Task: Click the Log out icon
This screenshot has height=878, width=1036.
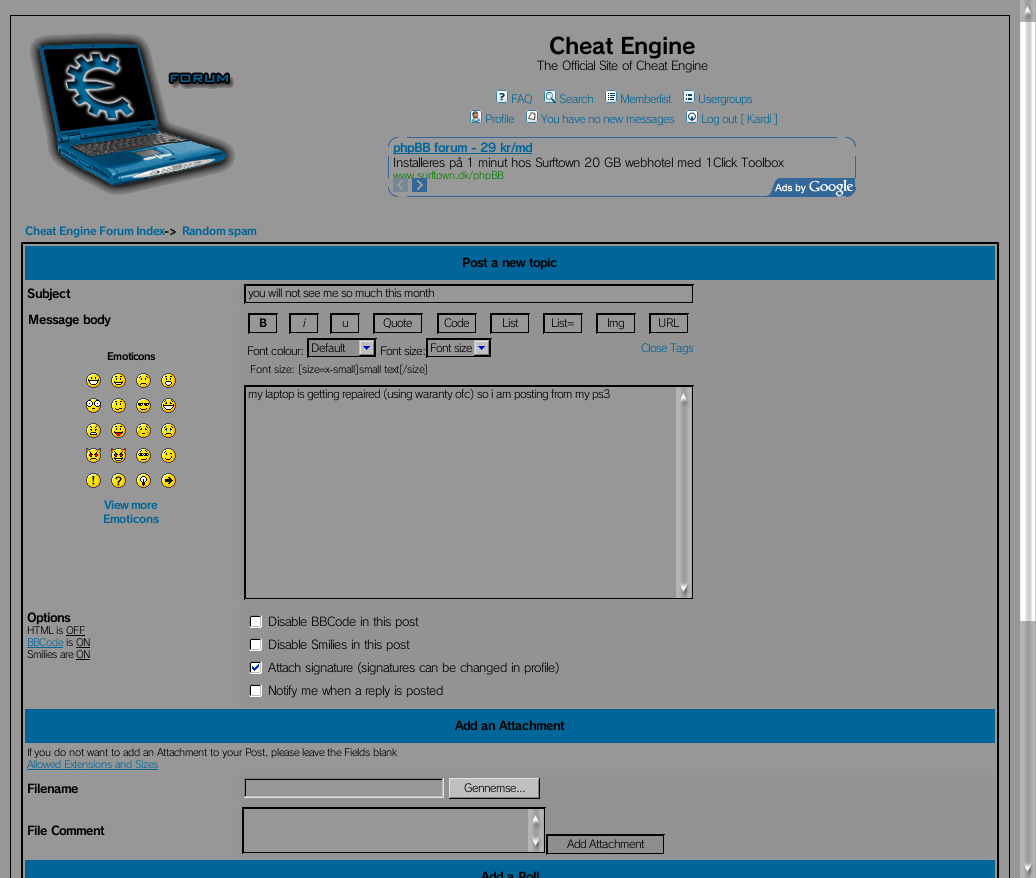Action: point(690,118)
